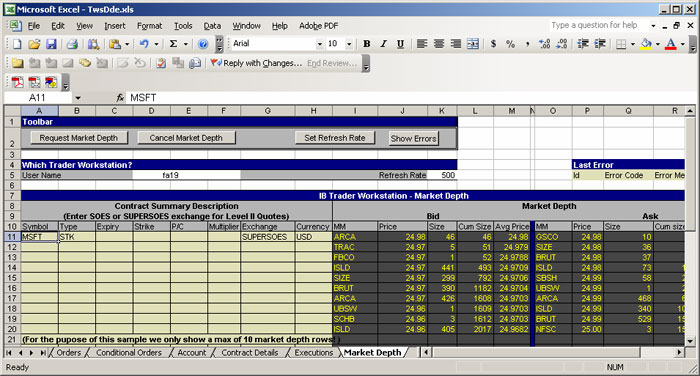
Task: Switch to the Executions sheet tab
Action: point(313,352)
